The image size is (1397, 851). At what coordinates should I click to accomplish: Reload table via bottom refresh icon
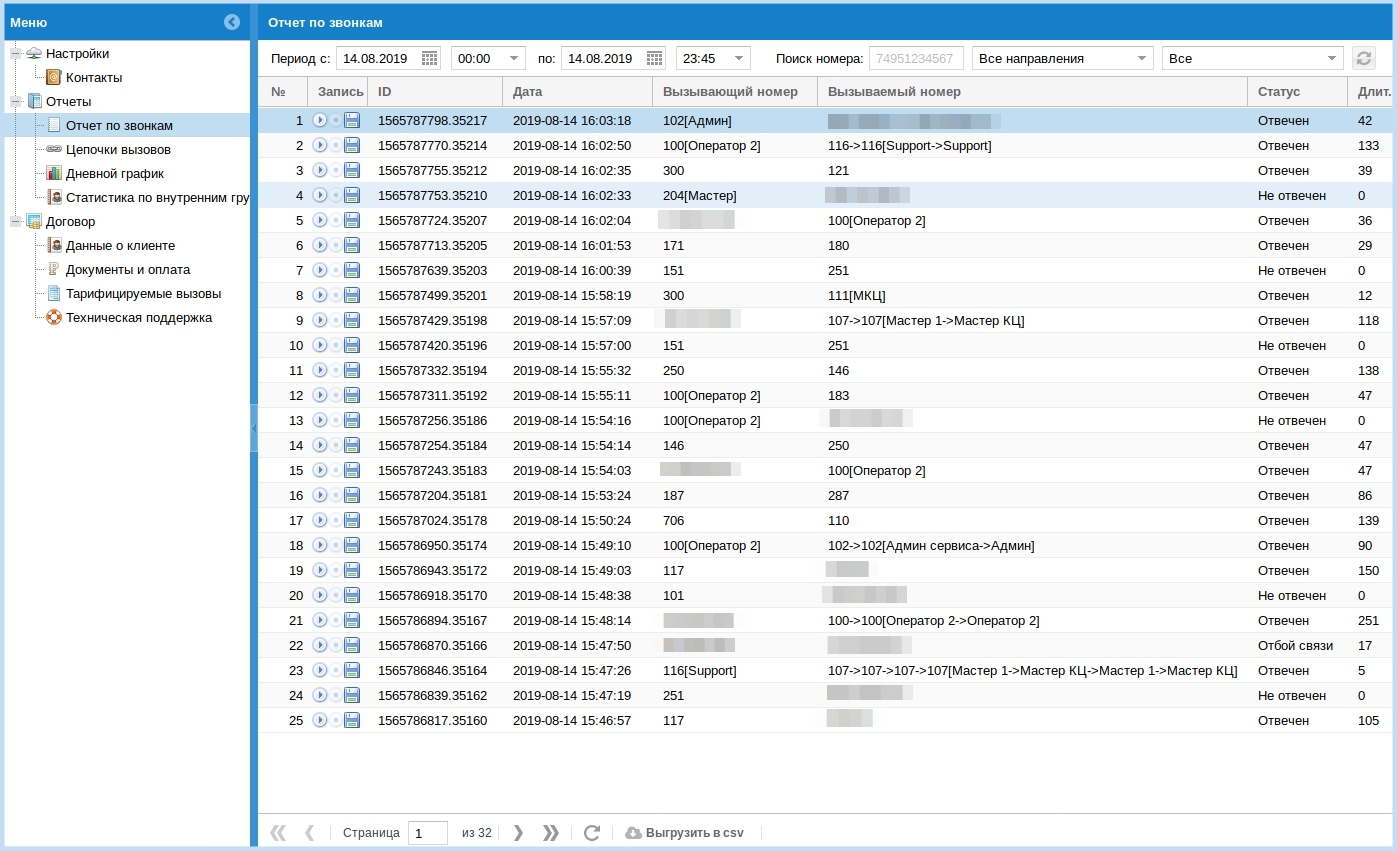[x=592, y=833]
